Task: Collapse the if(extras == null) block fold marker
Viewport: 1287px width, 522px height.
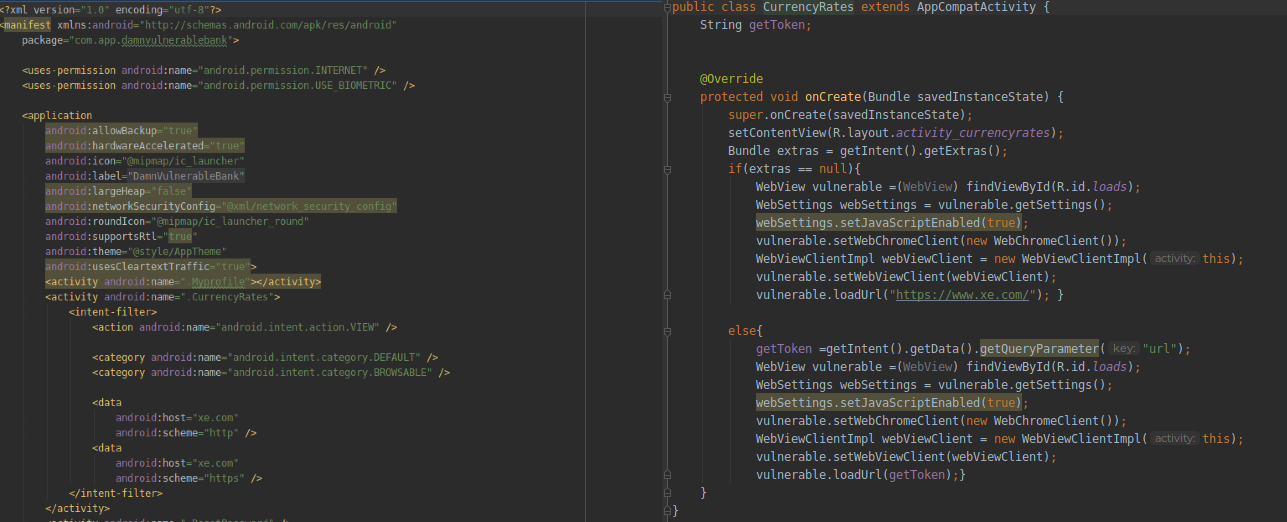Action: (666, 169)
